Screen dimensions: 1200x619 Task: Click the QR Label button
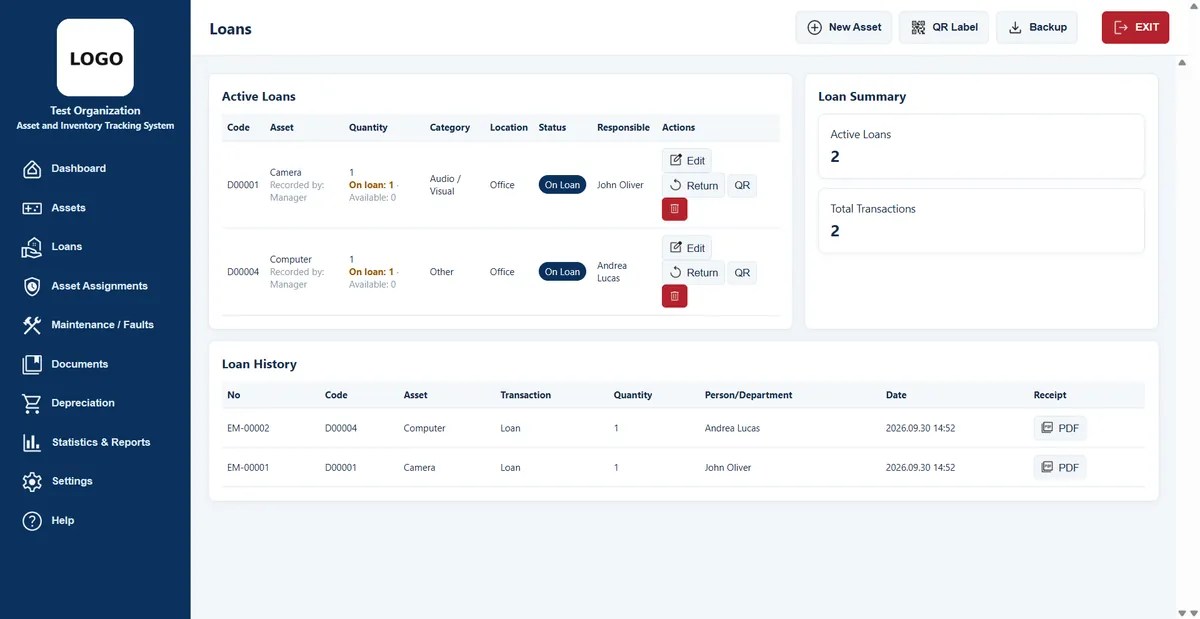pyautogui.click(x=944, y=27)
